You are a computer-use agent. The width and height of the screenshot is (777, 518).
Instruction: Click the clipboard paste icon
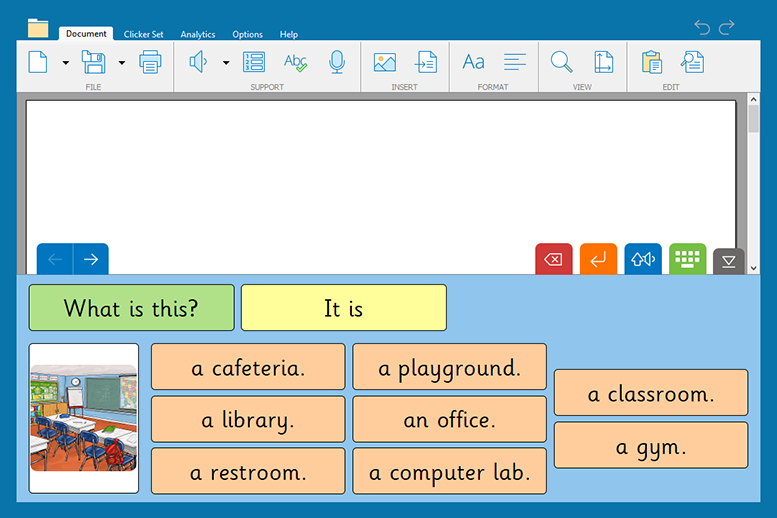click(651, 63)
